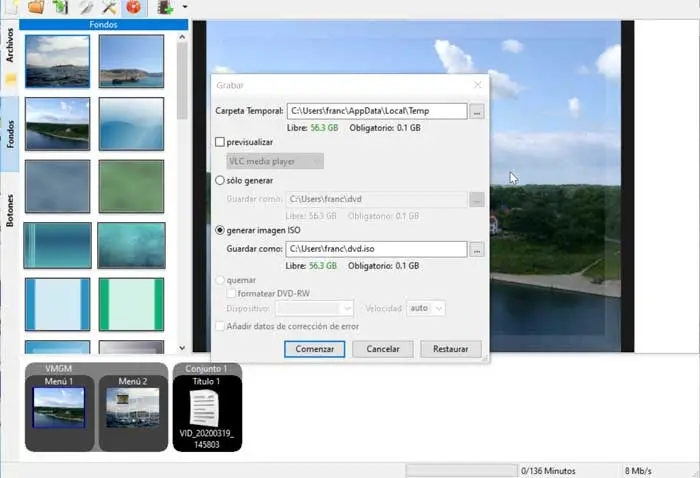Image resolution: width=700 pixels, height=478 pixels.
Task: Select the VMGM group header
Action: [58, 369]
